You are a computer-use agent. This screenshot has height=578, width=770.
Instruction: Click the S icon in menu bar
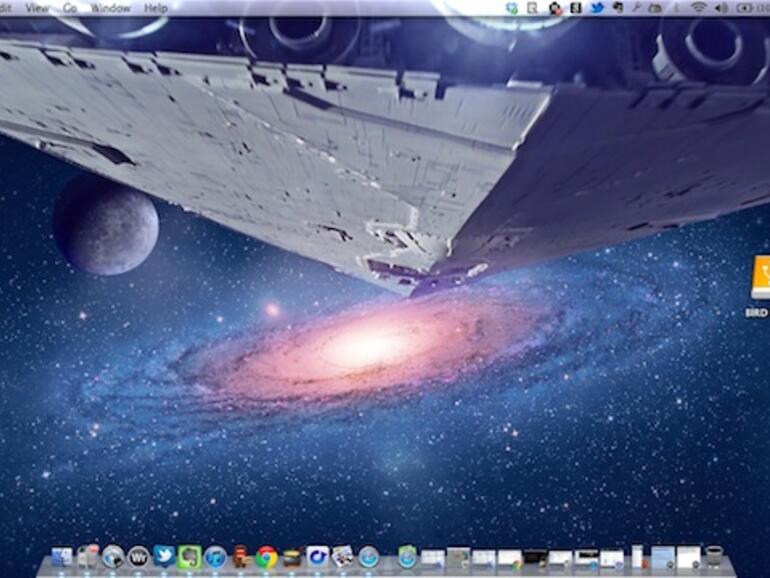coord(576,8)
